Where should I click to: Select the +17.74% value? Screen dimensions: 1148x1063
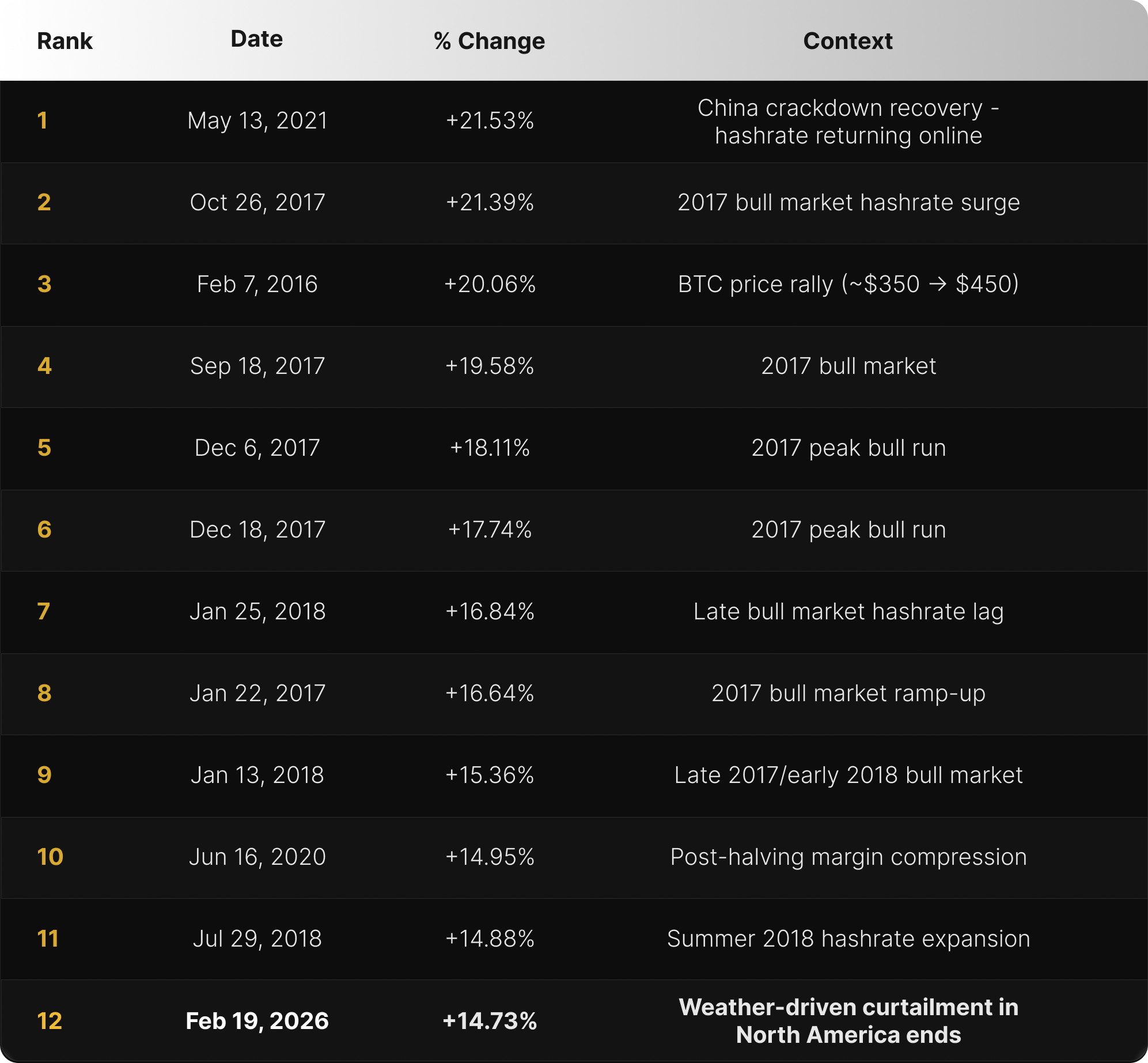point(490,529)
